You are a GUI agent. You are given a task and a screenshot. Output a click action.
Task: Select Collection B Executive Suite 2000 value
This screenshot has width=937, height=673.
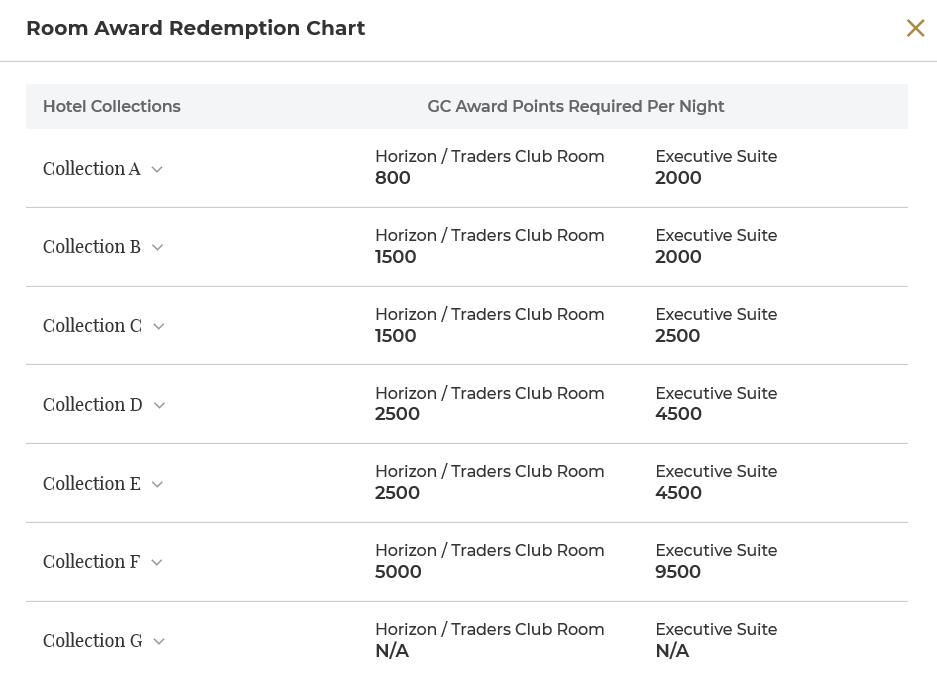coord(678,256)
